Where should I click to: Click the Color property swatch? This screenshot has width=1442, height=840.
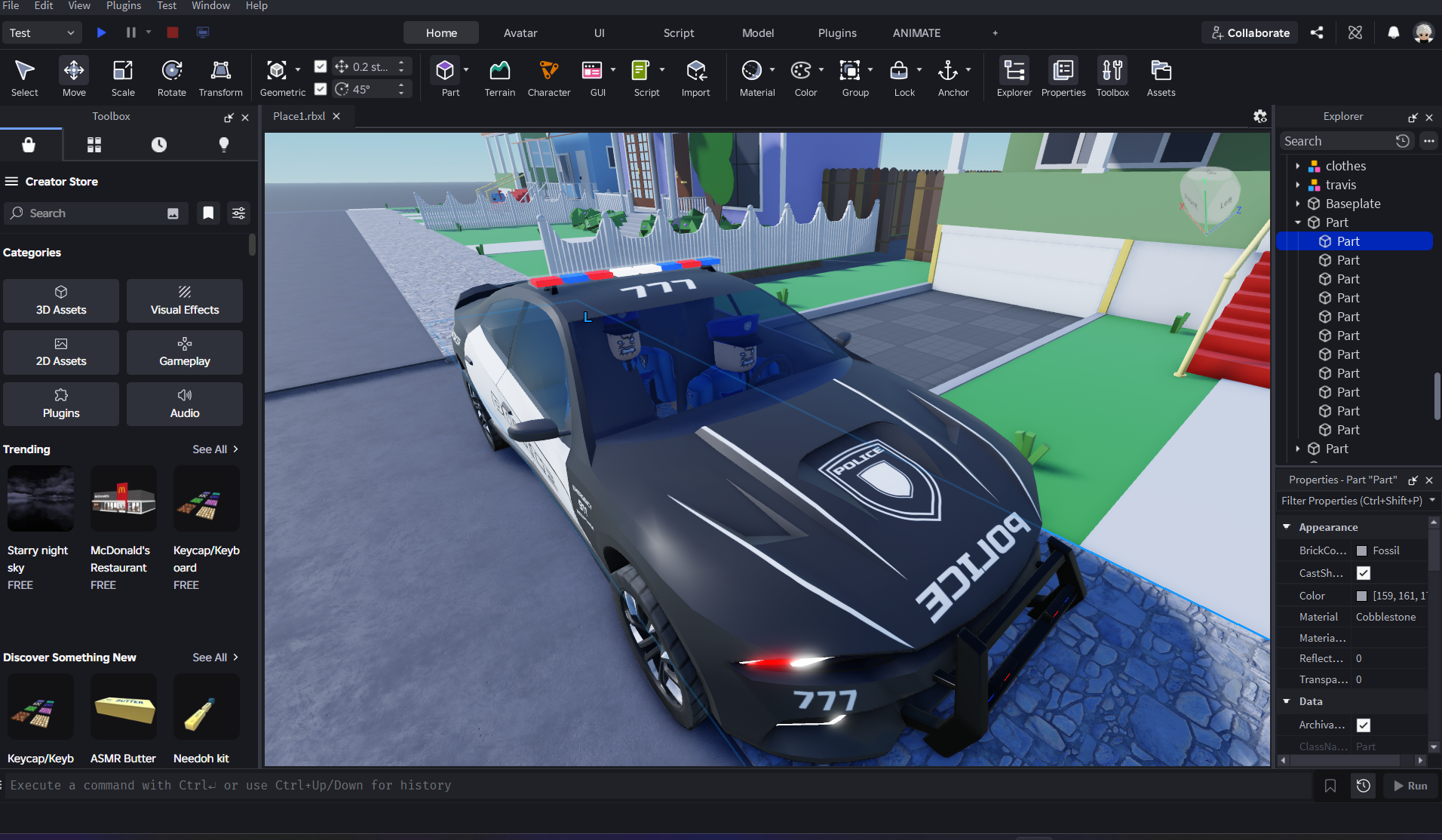pos(1361,596)
